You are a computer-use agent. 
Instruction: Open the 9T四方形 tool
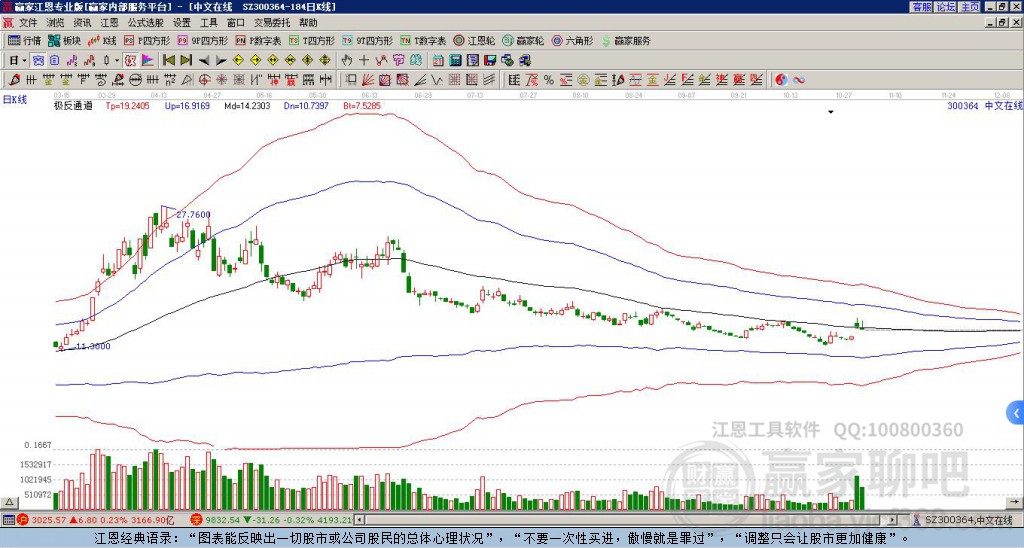(367, 40)
